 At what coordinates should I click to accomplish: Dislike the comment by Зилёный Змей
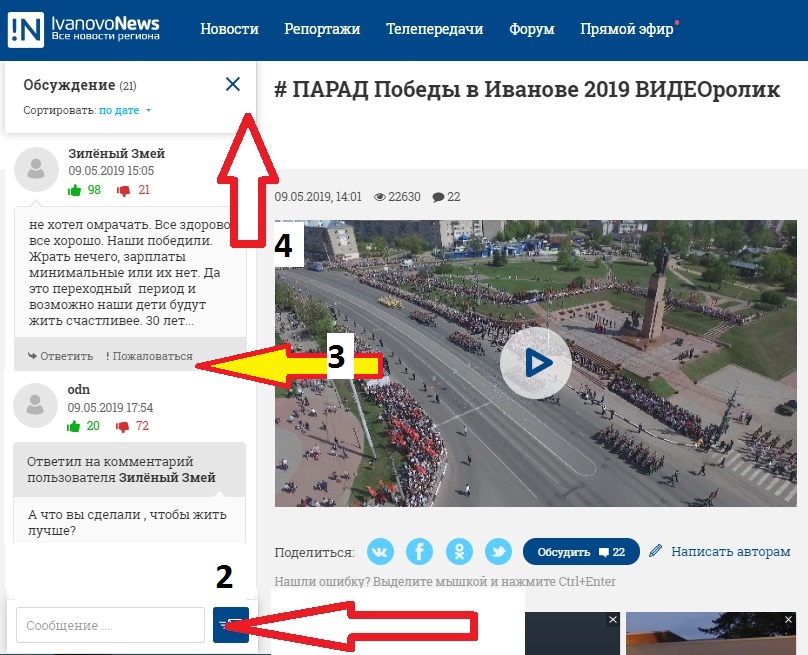(124, 191)
